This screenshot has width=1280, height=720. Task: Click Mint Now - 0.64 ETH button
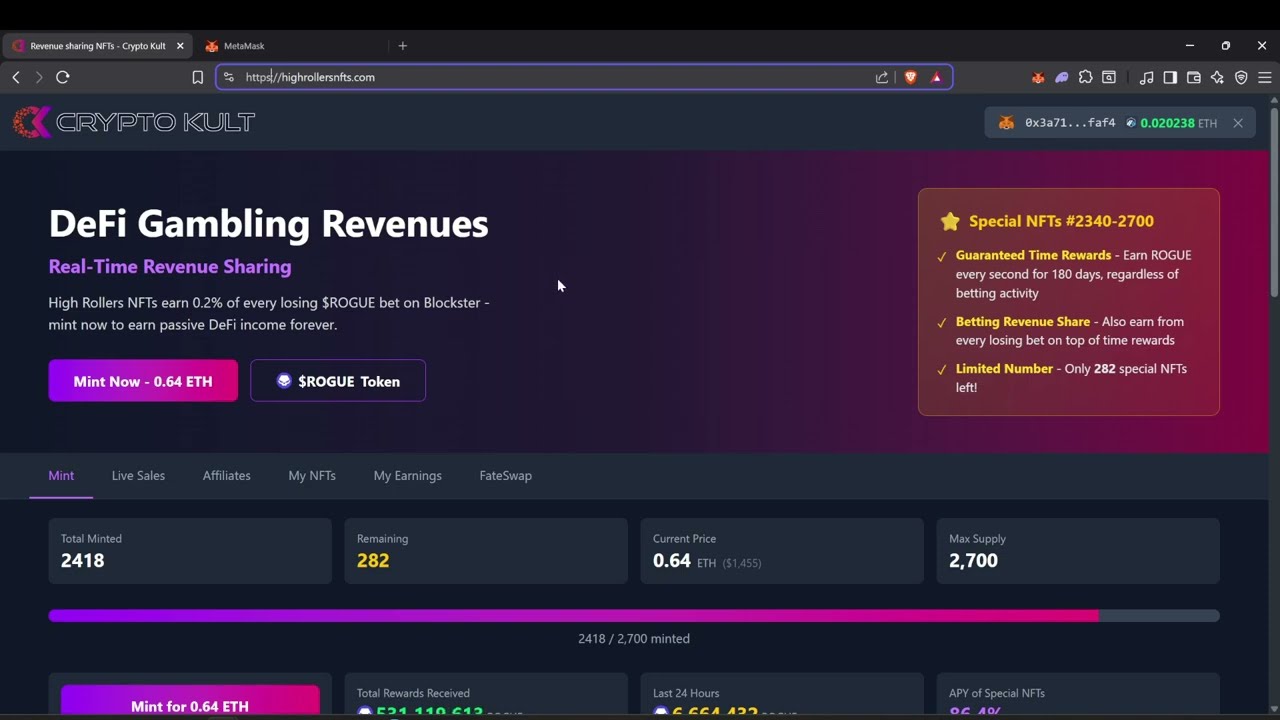(x=143, y=381)
